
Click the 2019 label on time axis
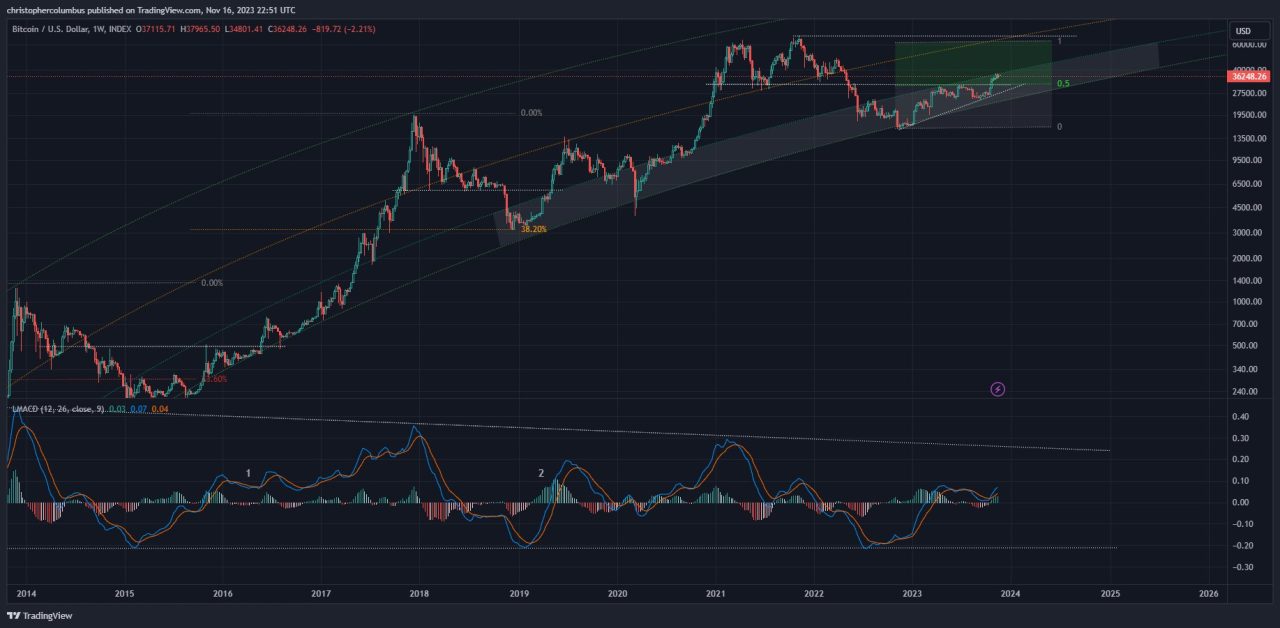point(518,593)
